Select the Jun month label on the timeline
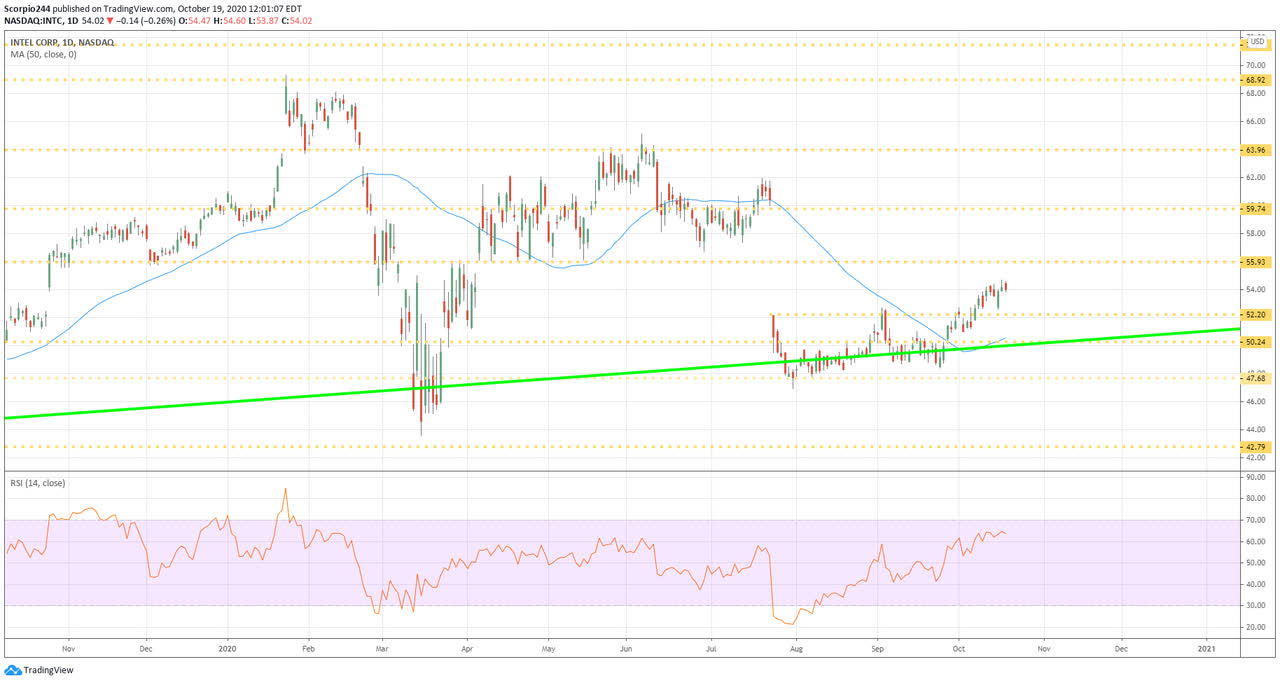Screen dimensions: 1280x683 (626, 648)
